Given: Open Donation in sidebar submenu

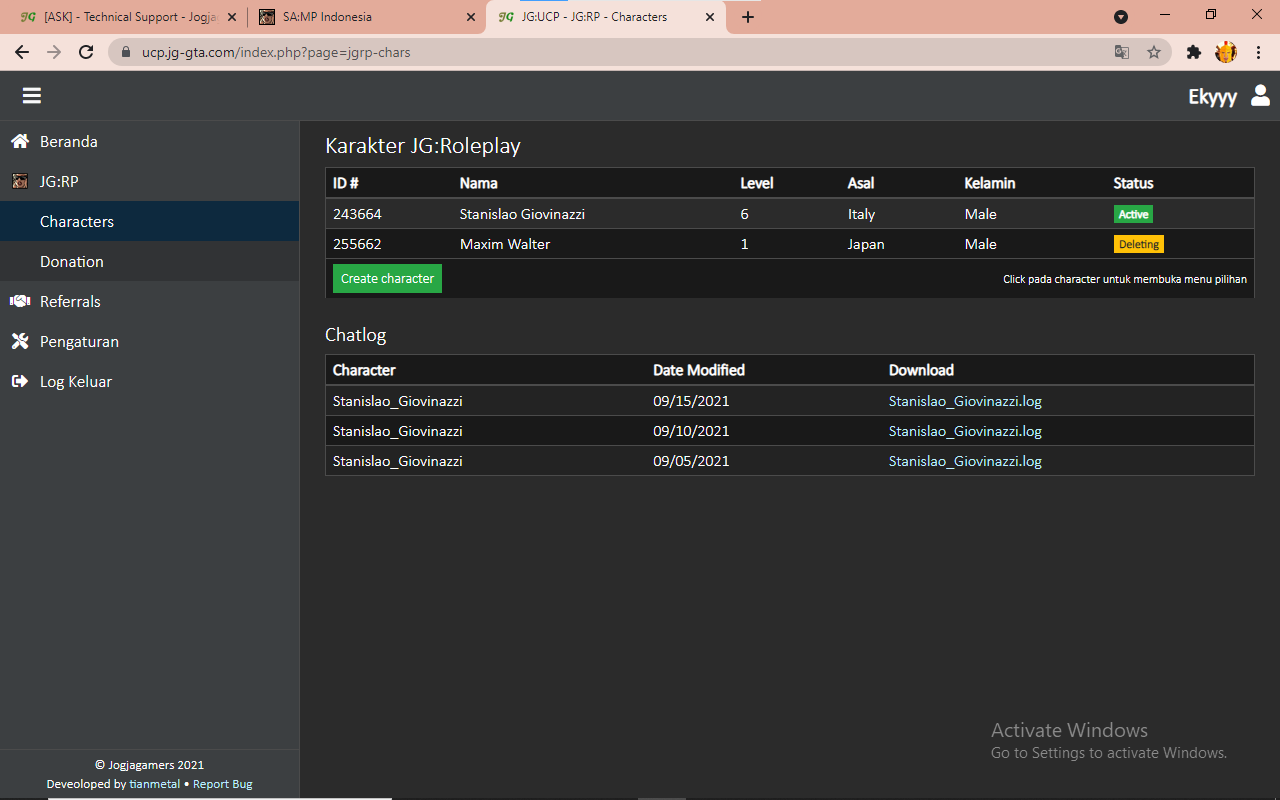Looking at the screenshot, I should coord(150,261).
